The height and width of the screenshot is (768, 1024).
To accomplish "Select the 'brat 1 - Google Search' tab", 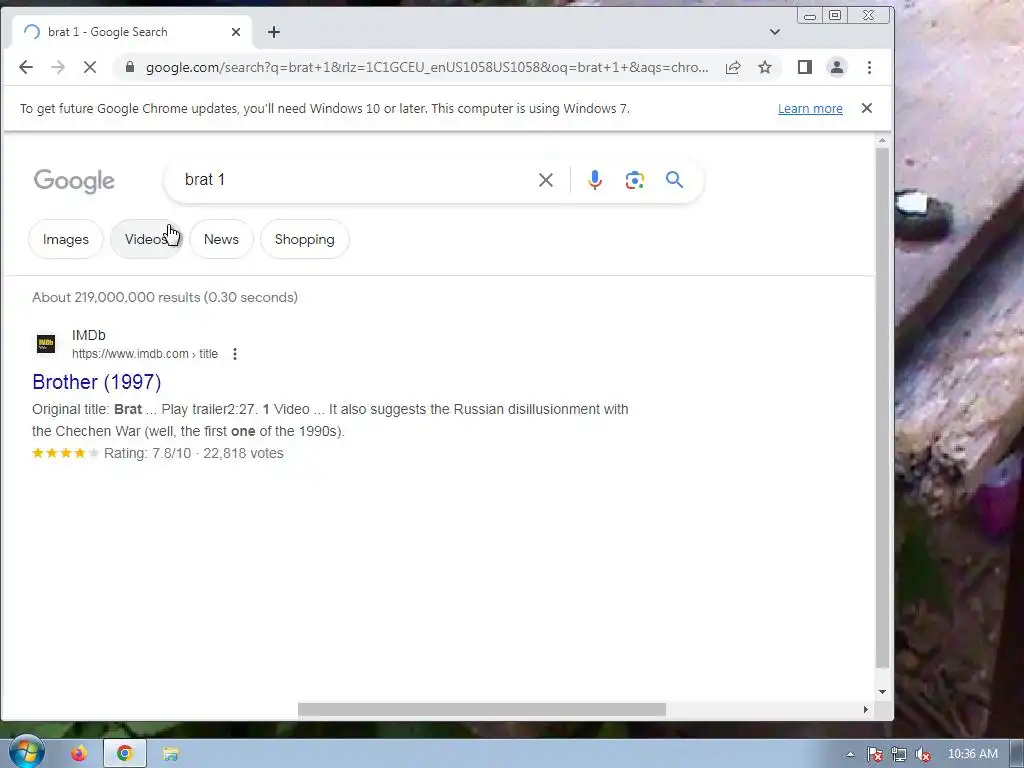I will (x=131, y=32).
